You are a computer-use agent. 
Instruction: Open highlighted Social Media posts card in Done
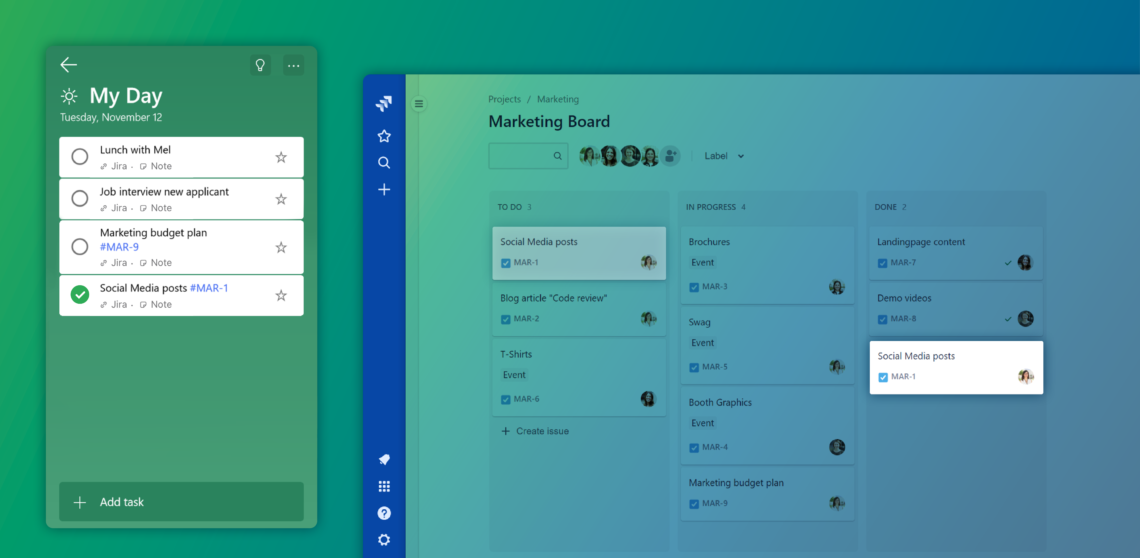[956, 367]
